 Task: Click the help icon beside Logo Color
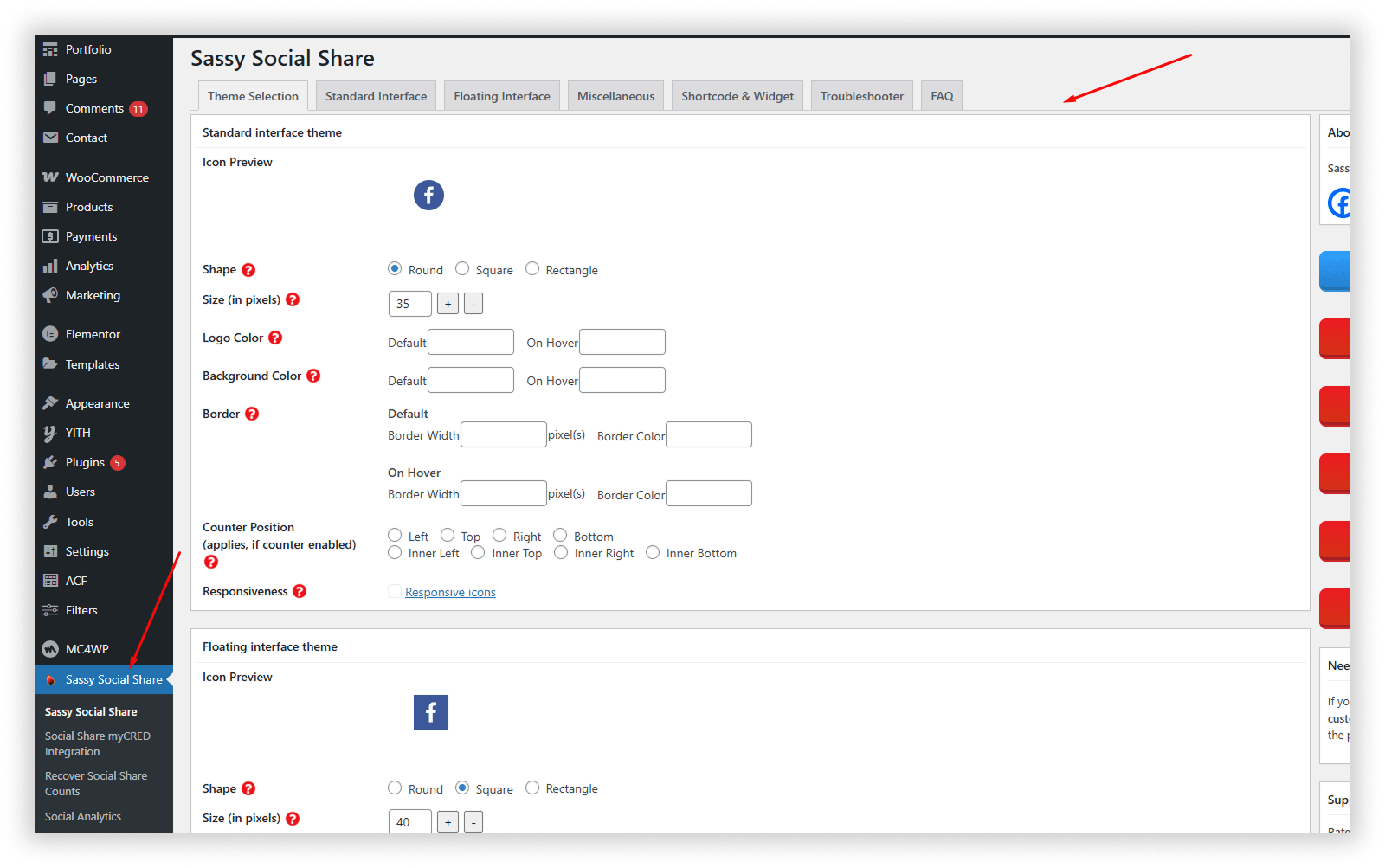(275, 338)
